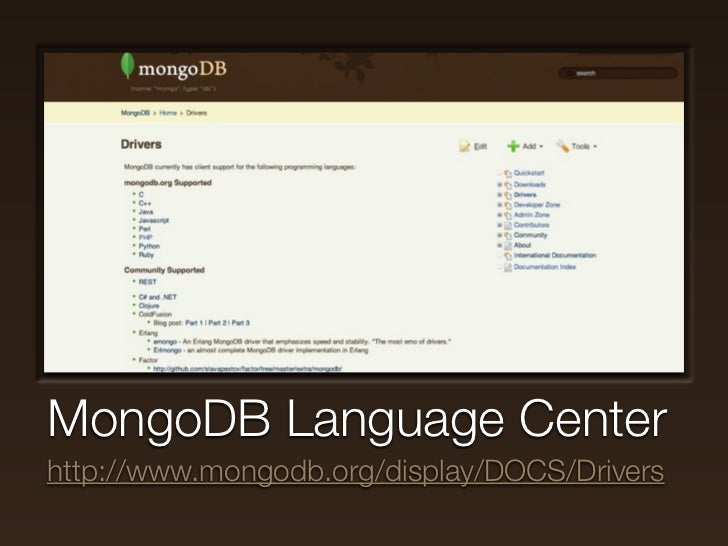Click the MongoDB leaf logo
728x546 pixels.
coord(127,65)
